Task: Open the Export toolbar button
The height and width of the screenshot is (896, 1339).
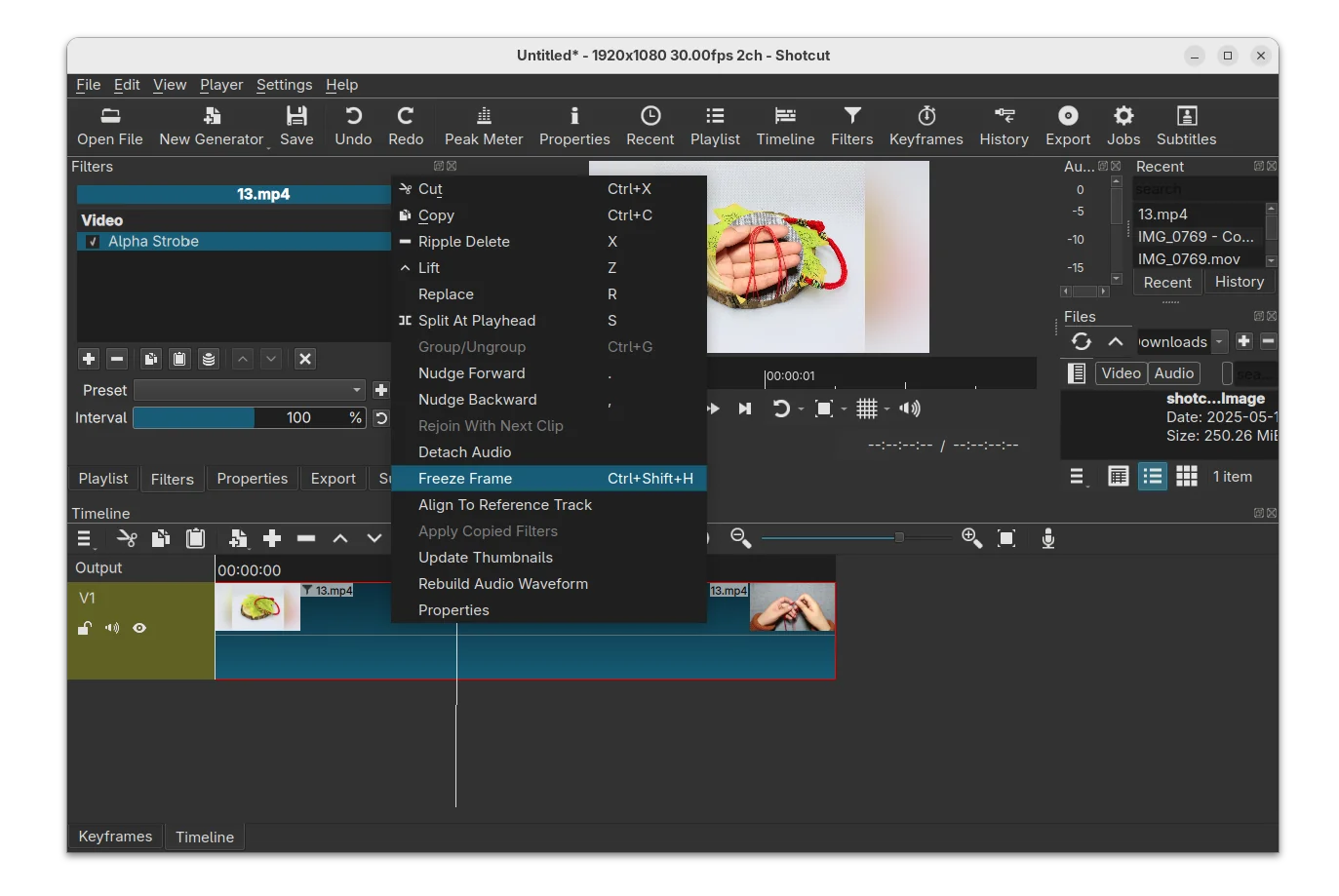Action: pos(1068,127)
